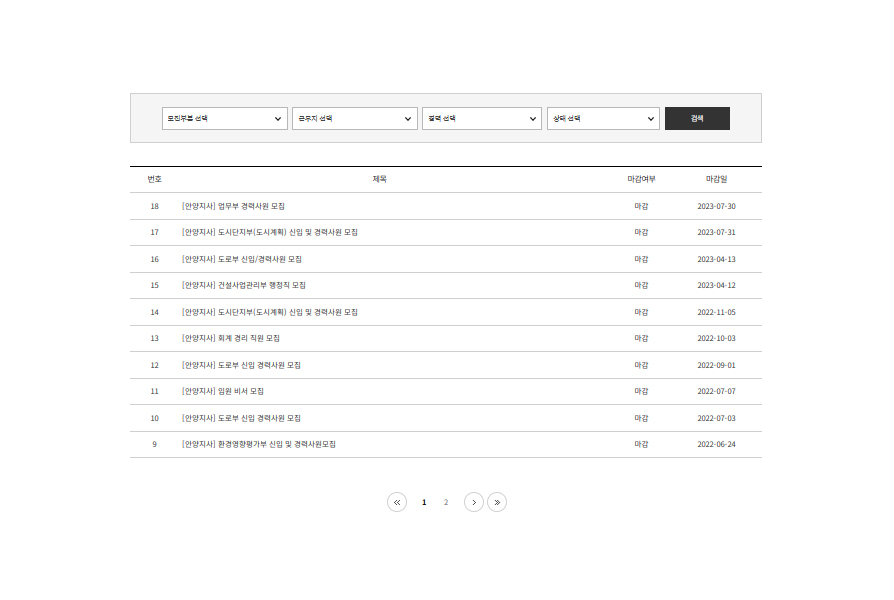The width and height of the screenshot is (894, 600).
Task: Click deadline date 2023-04-13
Action: 717,259
